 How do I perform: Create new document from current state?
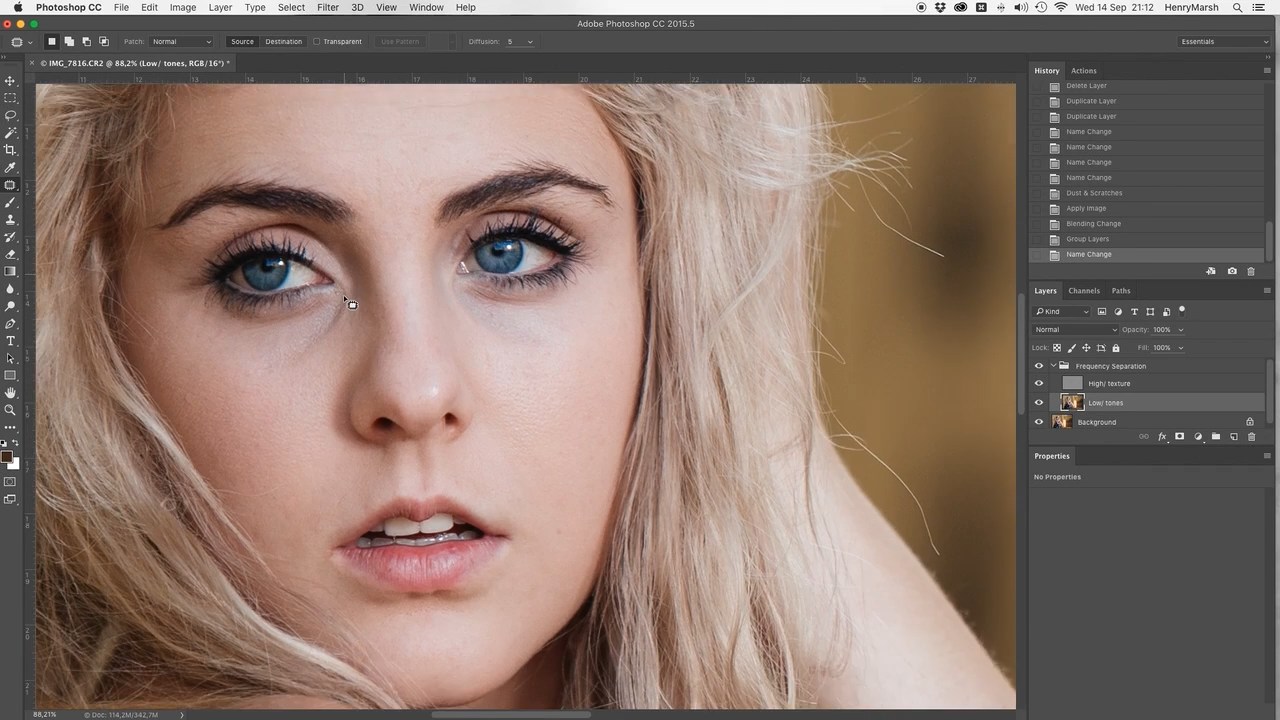(x=1211, y=271)
